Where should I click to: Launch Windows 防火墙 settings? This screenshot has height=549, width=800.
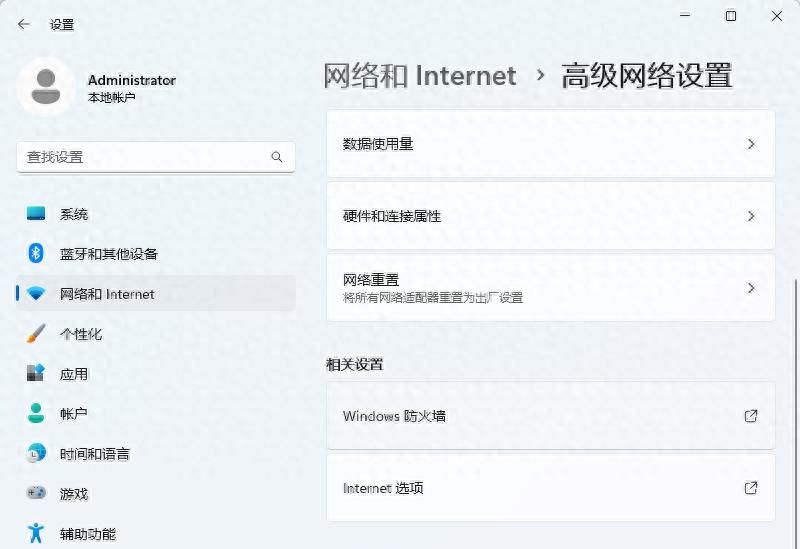click(x=551, y=416)
